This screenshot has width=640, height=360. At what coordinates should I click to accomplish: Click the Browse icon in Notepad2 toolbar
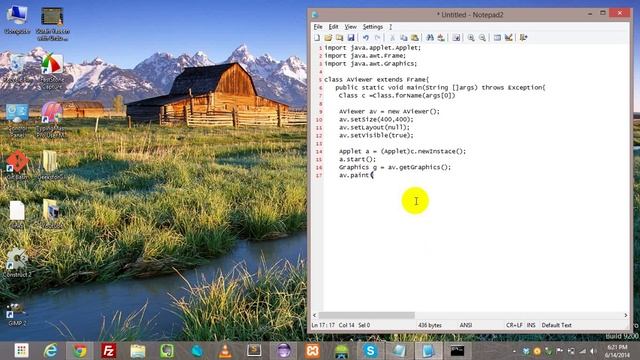pos(340,38)
